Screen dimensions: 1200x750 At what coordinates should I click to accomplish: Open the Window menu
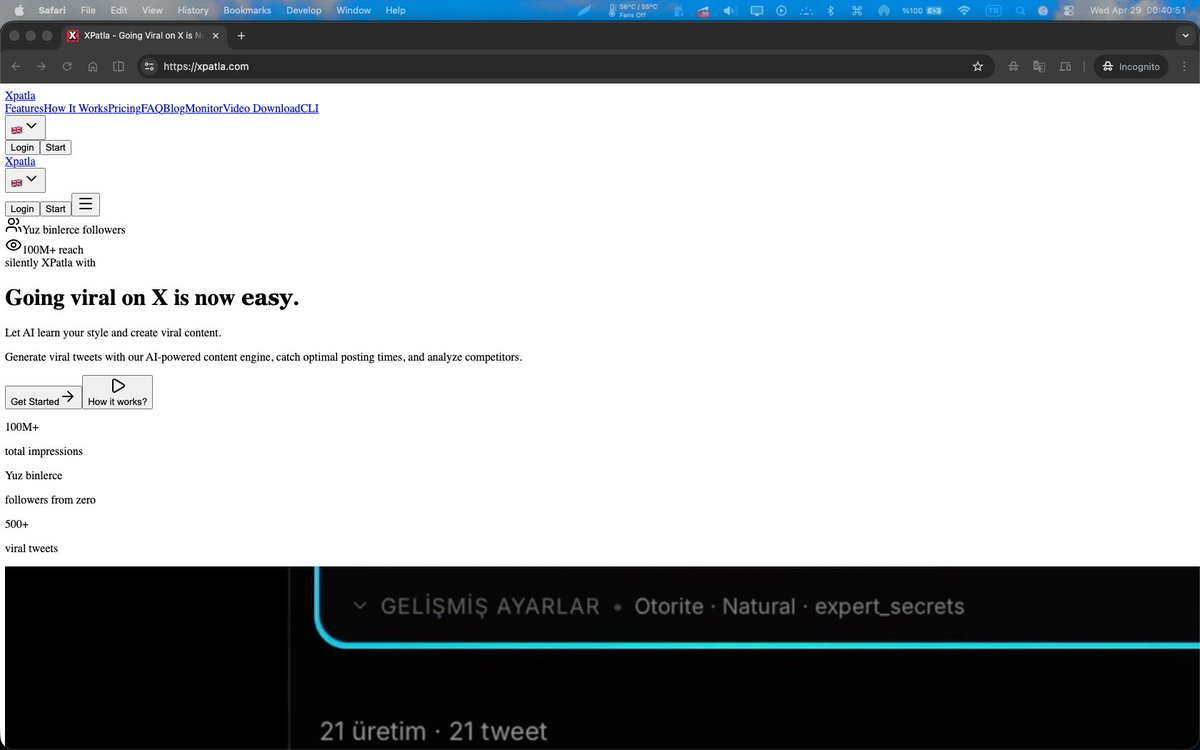click(x=353, y=10)
